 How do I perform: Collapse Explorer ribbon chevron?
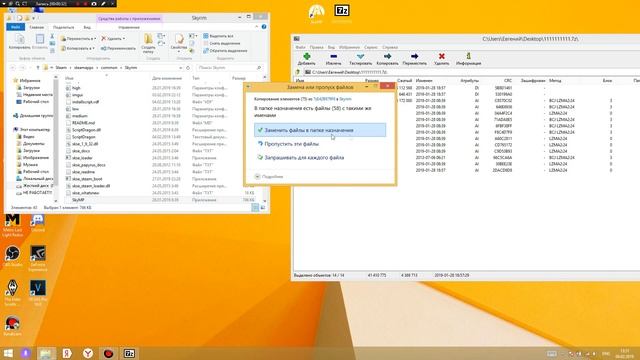(256, 27)
